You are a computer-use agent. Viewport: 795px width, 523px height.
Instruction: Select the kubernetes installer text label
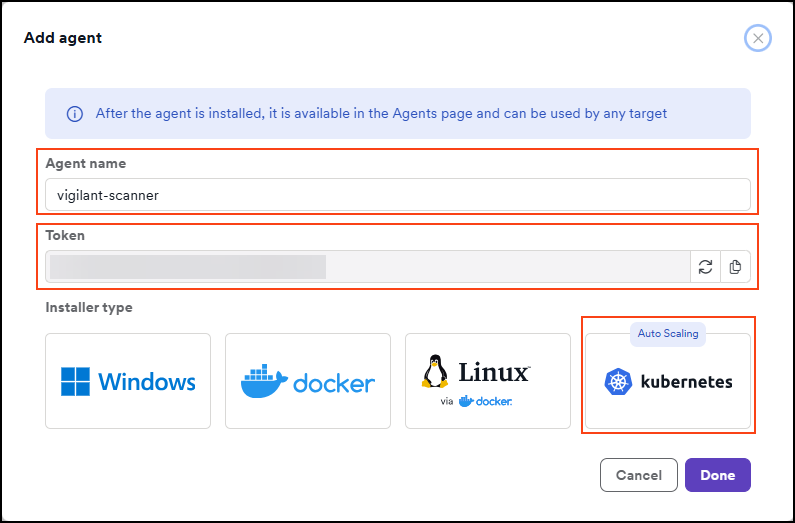point(686,382)
